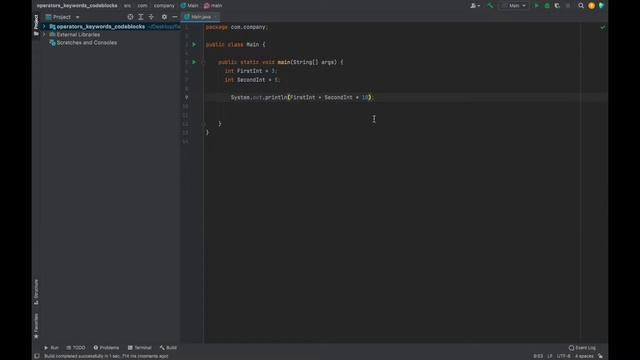
Task: Collapse all items in Project panel
Action: point(151,17)
